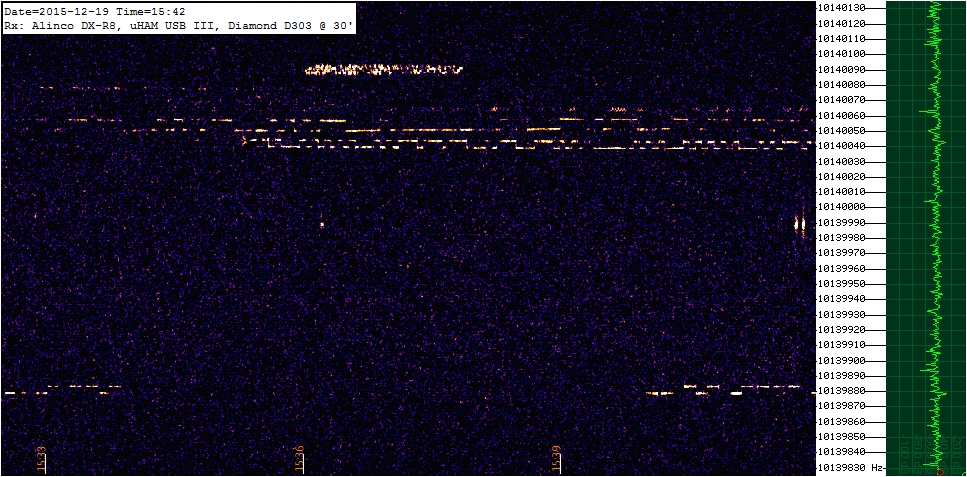Click the 10139880 frequency label
This screenshot has width=967, height=477.
coord(843,391)
